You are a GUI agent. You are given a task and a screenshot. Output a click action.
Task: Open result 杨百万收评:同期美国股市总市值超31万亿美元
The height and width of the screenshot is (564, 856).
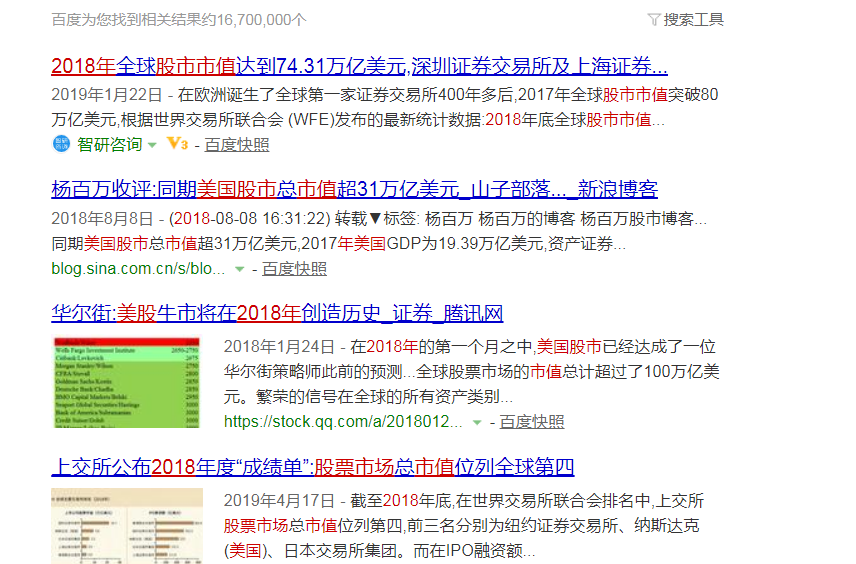[x=354, y=189]
